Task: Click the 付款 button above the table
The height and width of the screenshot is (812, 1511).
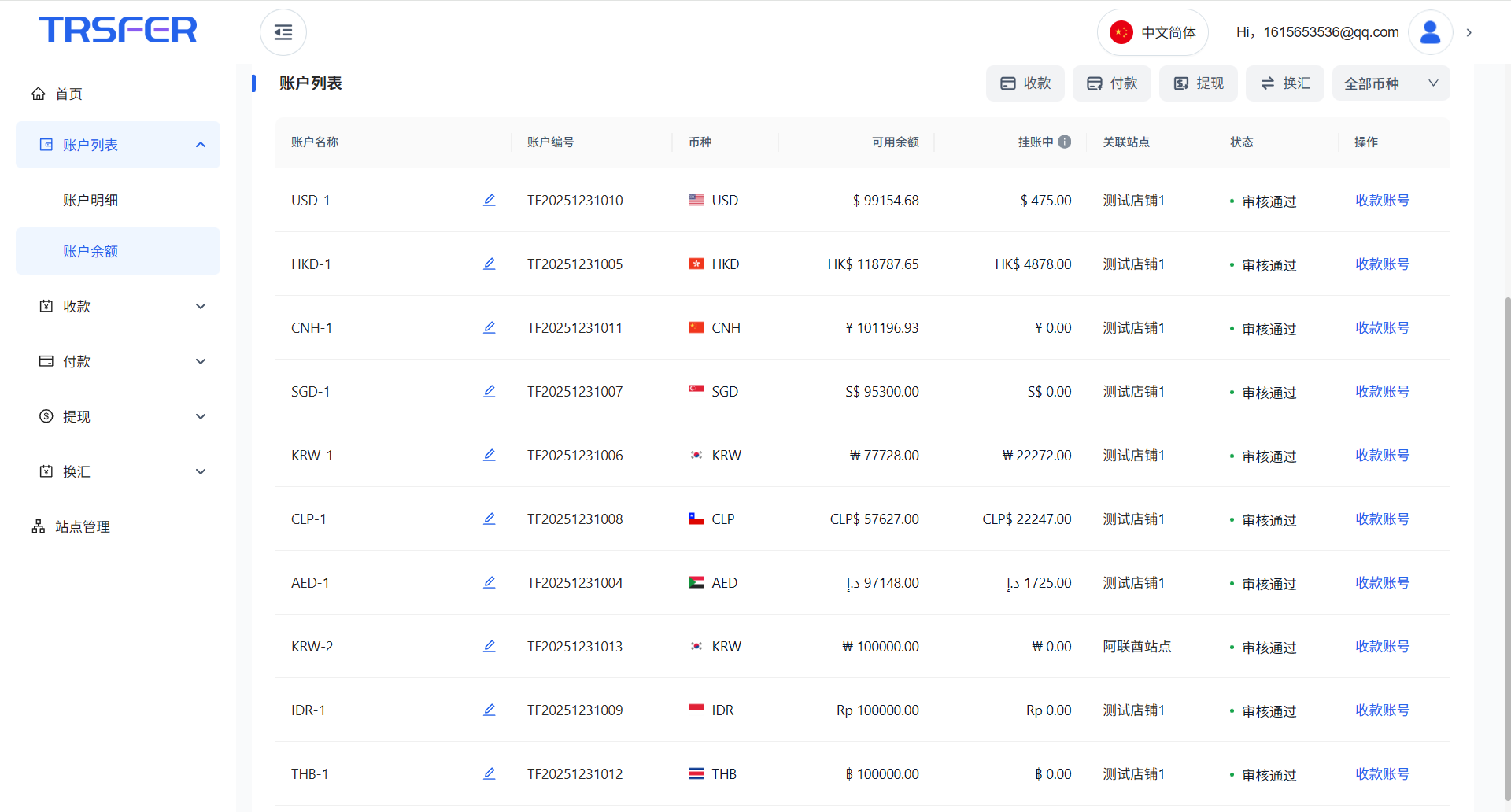Action: pyautogui.click(x=1111, y=83)
